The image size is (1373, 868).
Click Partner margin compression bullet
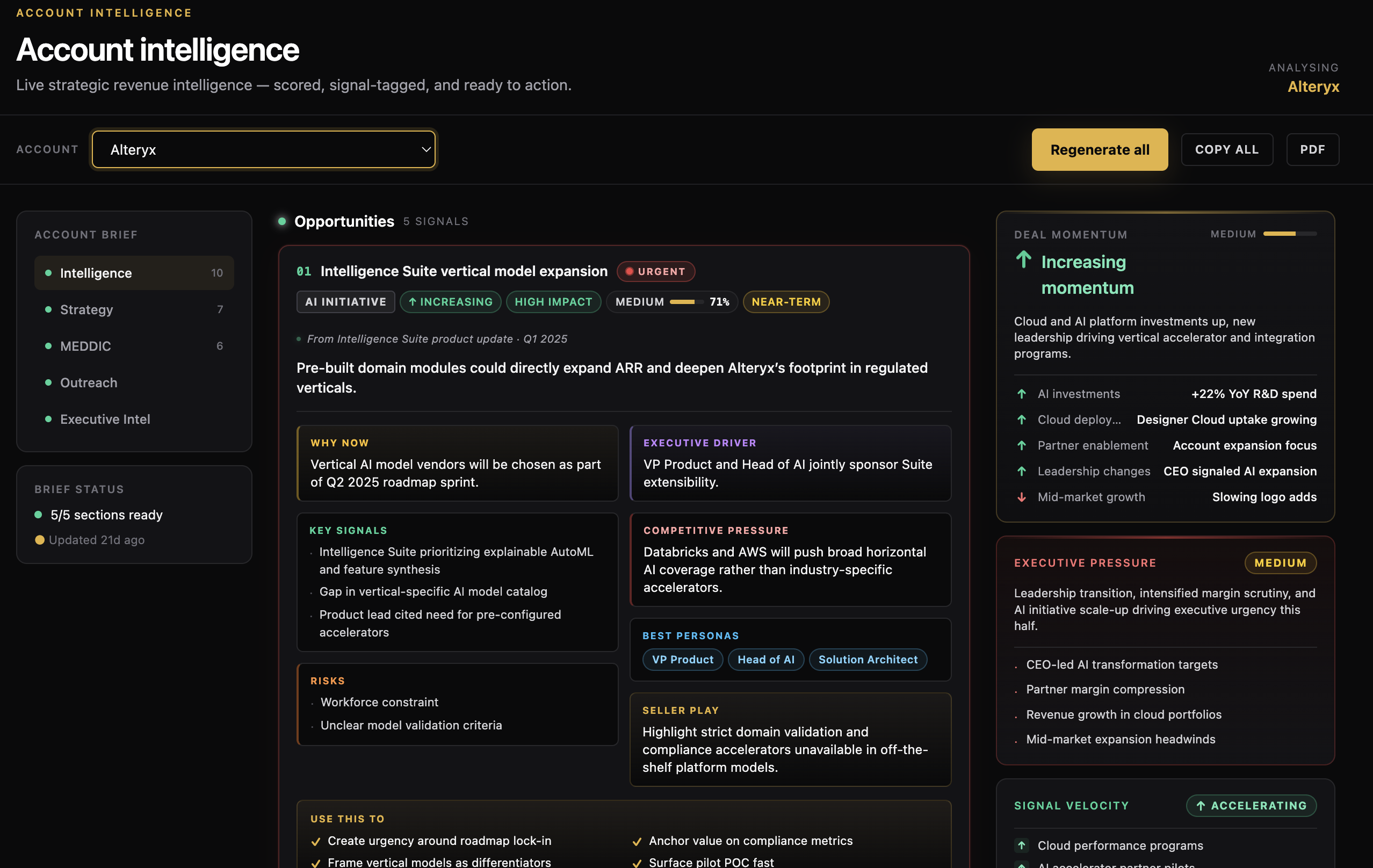point(1105,689)
